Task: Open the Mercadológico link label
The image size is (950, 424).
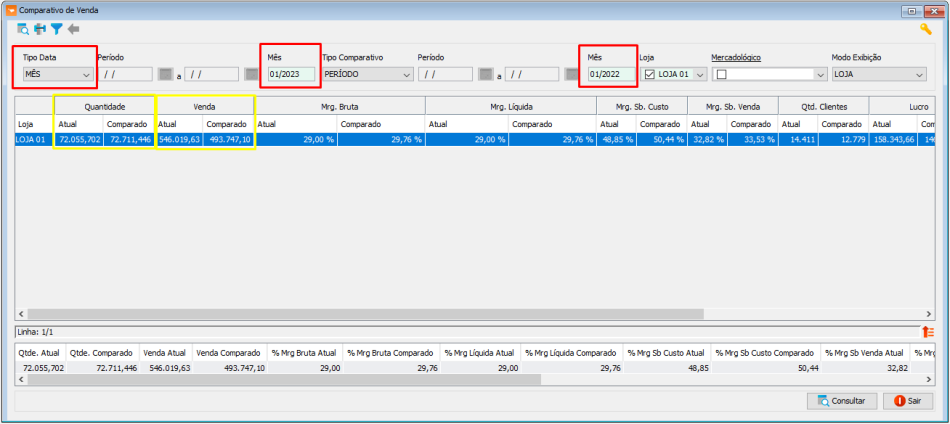Action: coord(735,57)
